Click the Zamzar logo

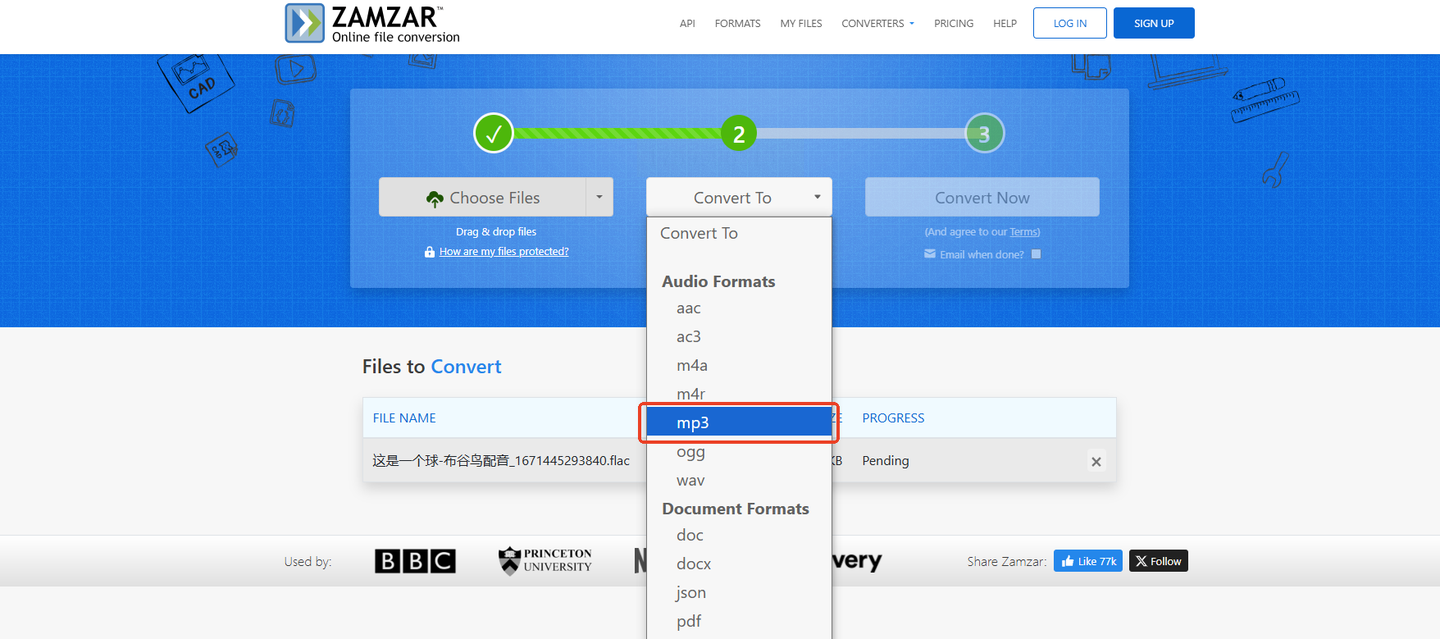click(x=372, y=23)
